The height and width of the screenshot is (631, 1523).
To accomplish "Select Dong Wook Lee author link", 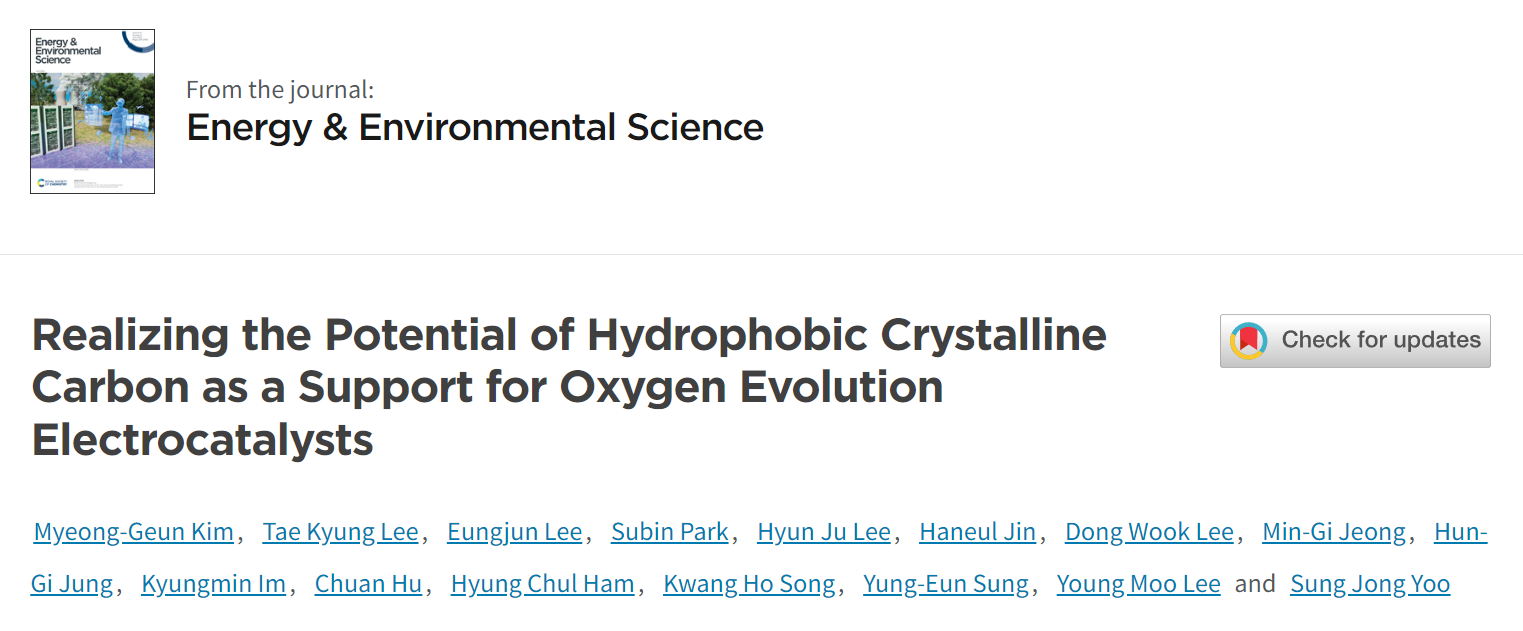I will tap(1149, 532).
